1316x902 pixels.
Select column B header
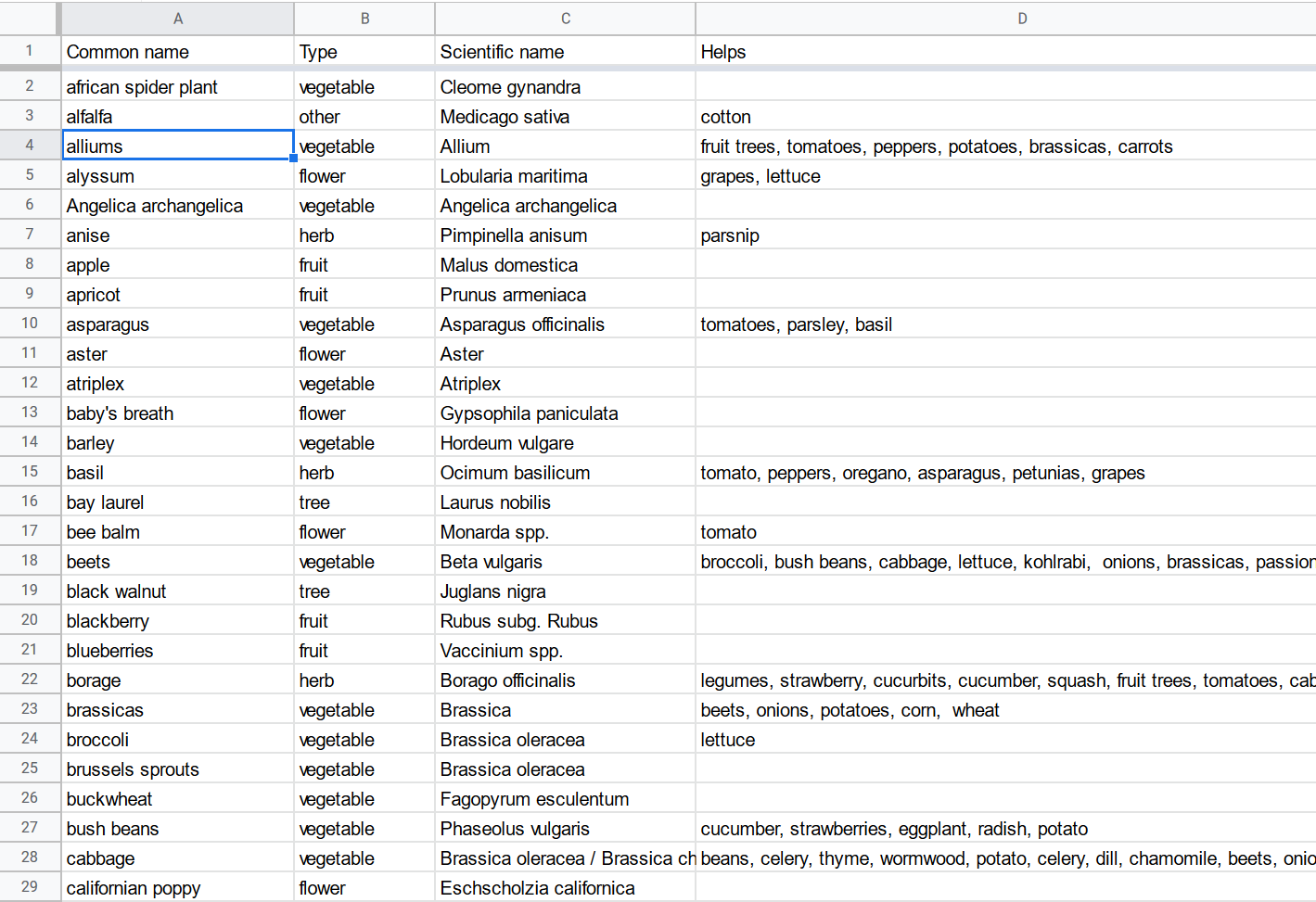(364, 19)
